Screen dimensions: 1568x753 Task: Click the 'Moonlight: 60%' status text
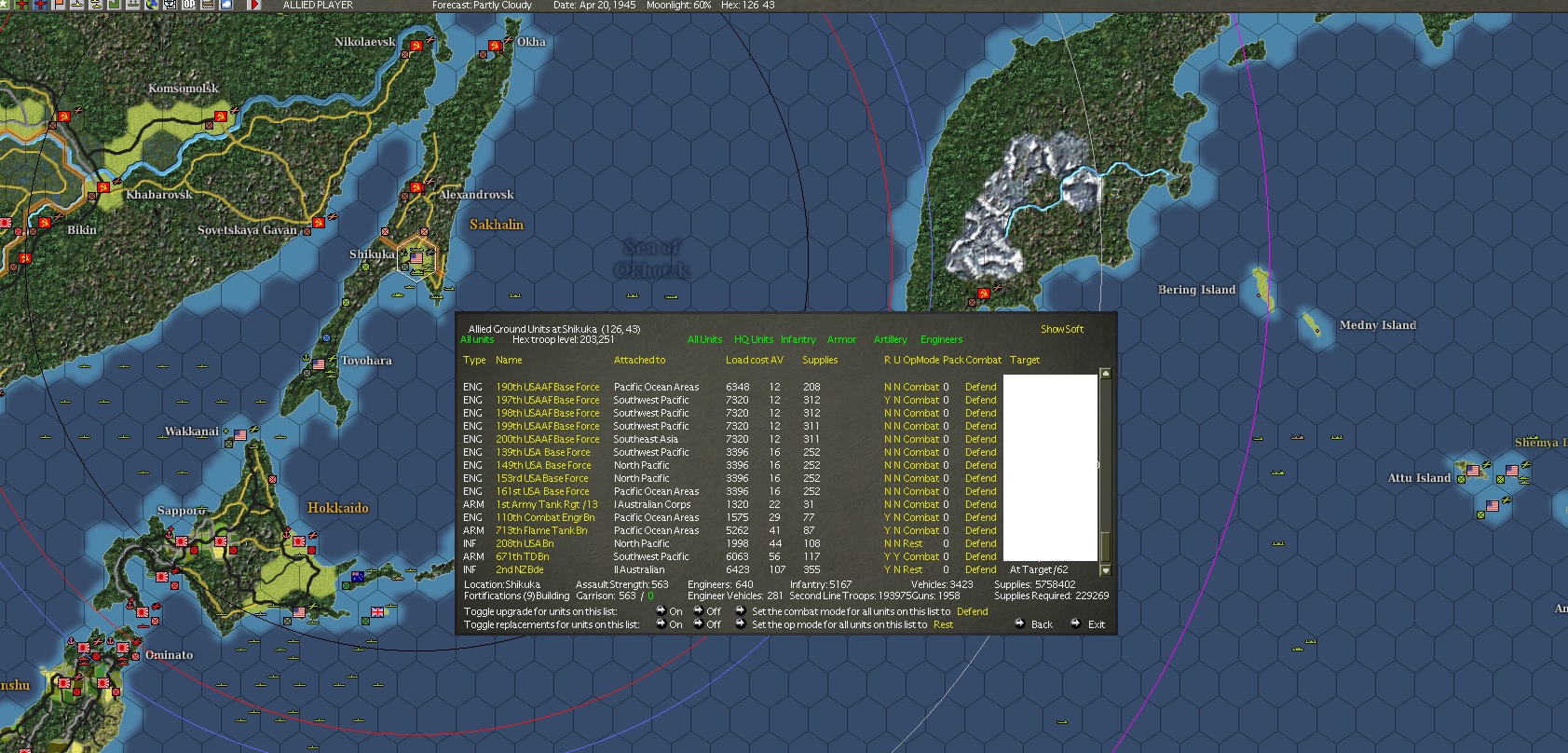679,5
